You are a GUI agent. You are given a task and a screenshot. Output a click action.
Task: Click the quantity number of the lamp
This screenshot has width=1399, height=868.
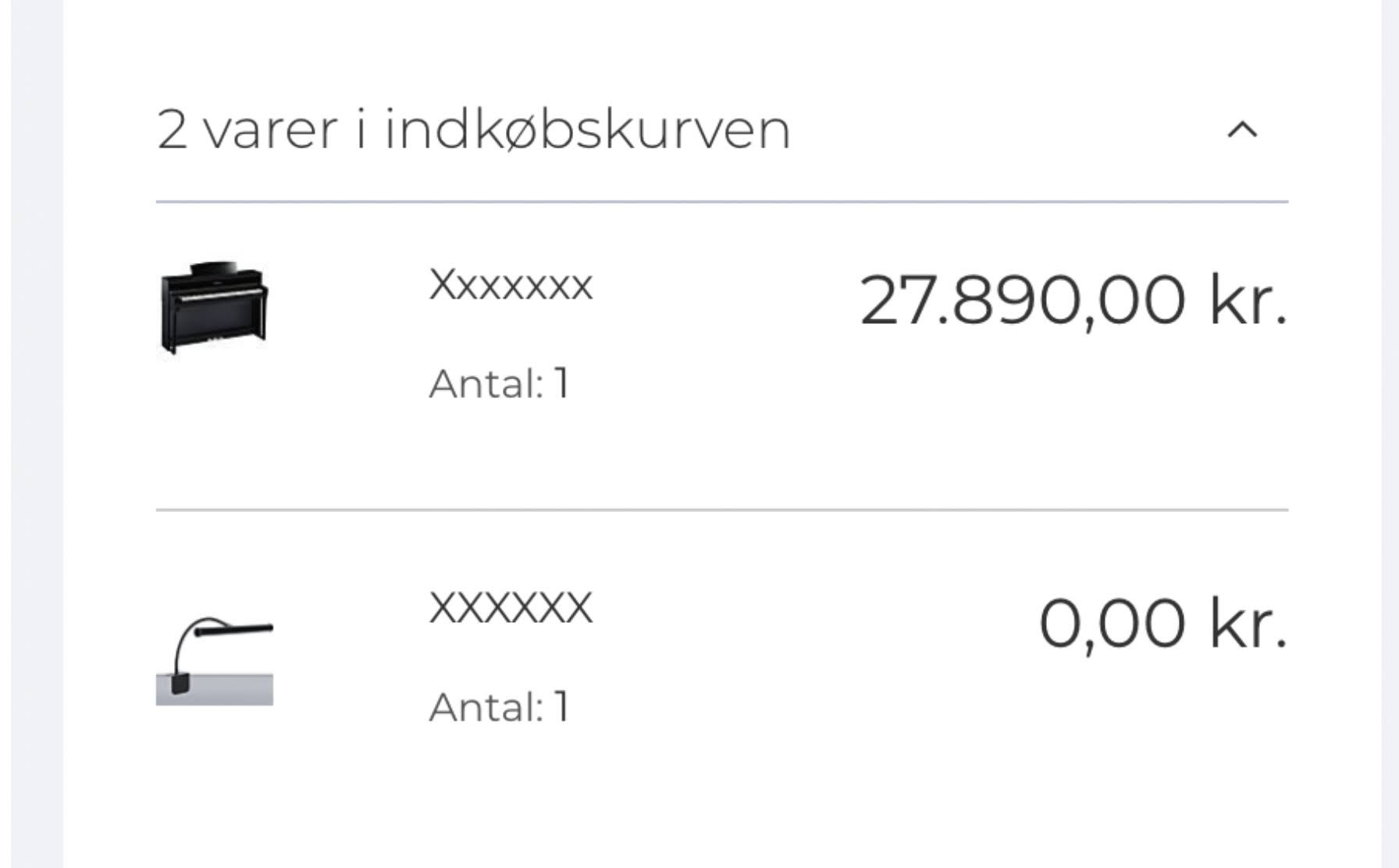(x=561, y=706)
